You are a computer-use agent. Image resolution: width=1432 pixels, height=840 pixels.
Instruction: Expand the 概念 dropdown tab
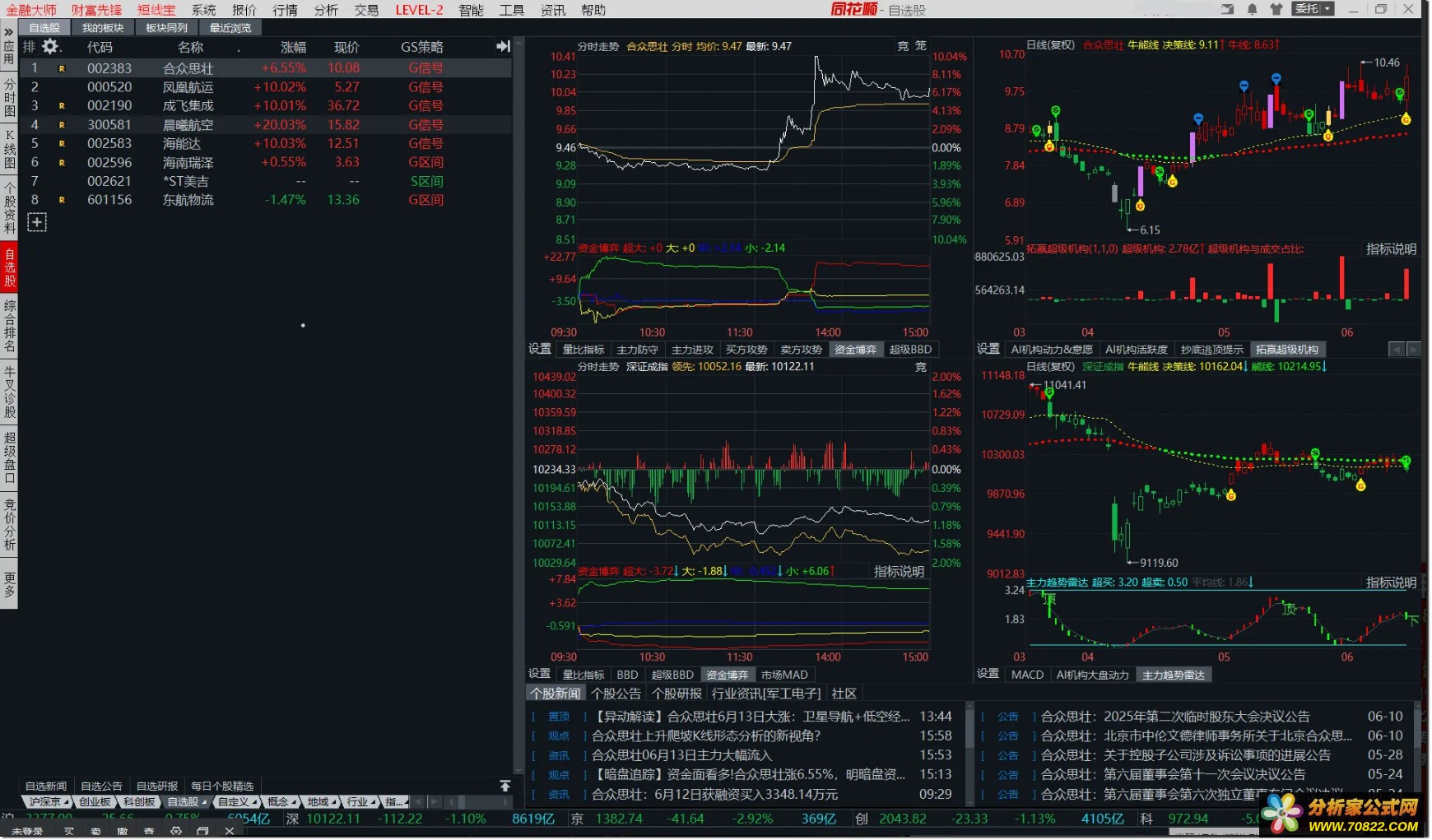(281, 801)
